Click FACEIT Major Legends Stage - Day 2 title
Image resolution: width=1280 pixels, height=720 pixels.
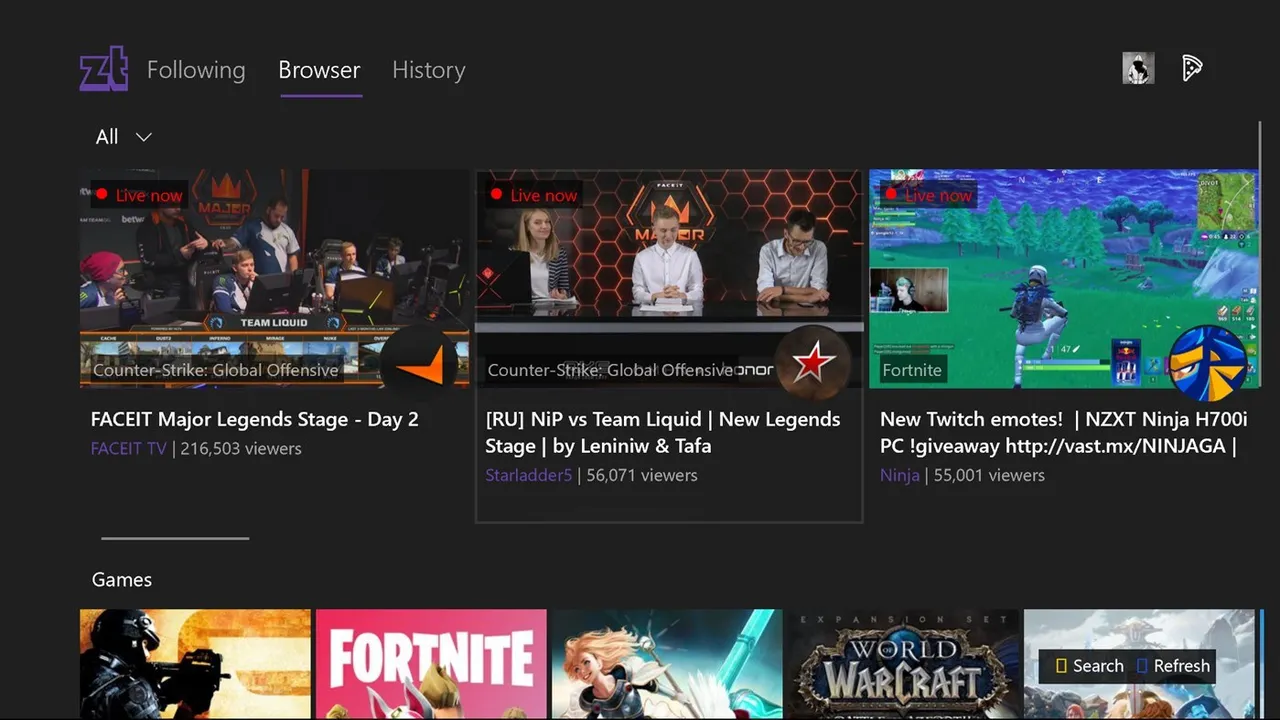pos(255,420)
